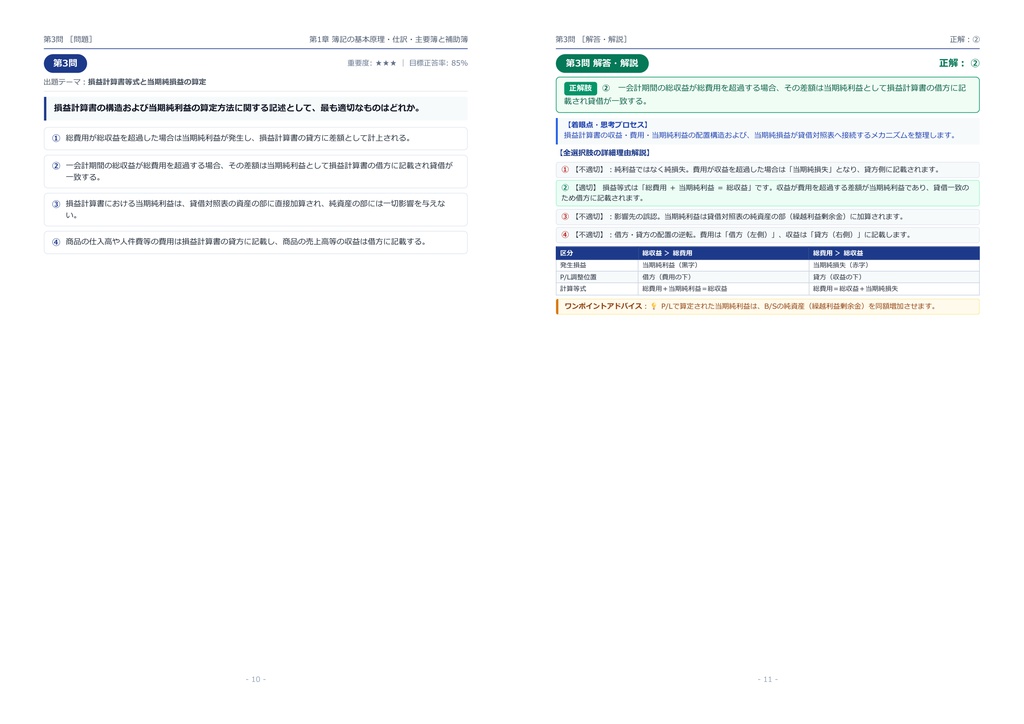Screen dimensions: 1024x724
Task: Click heading 【全選択肢の詳細理由解説】
Action: [x=604, y=153]
